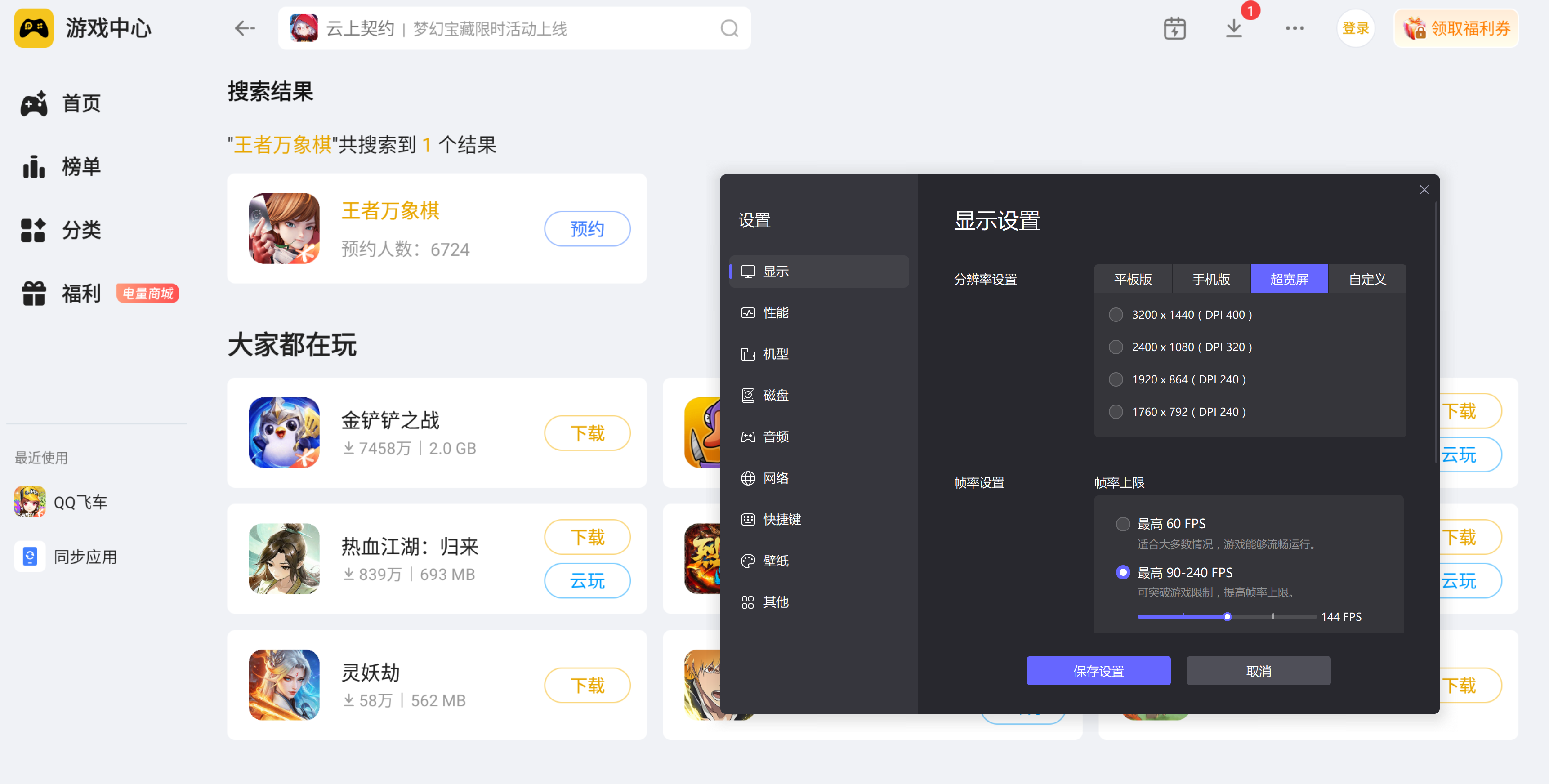Switch to 自定义 resolution tab
Screen dimensions: 1549x784
[x=1367, y=279]
